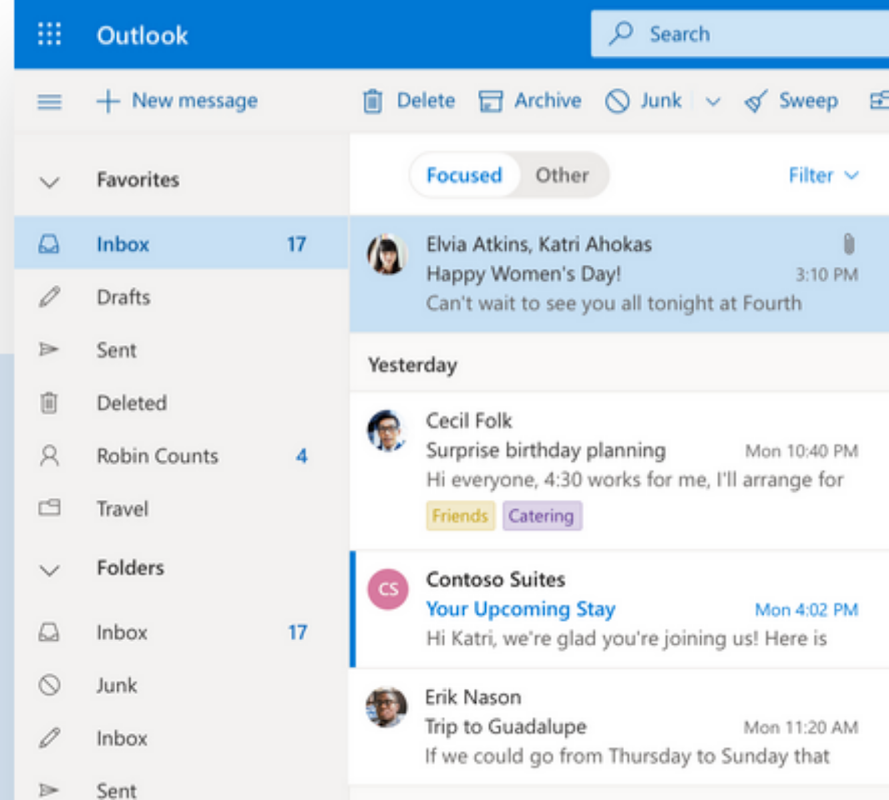Click the Catering category tag
This screenshot has height=800, width=889.
coord(542,515)
